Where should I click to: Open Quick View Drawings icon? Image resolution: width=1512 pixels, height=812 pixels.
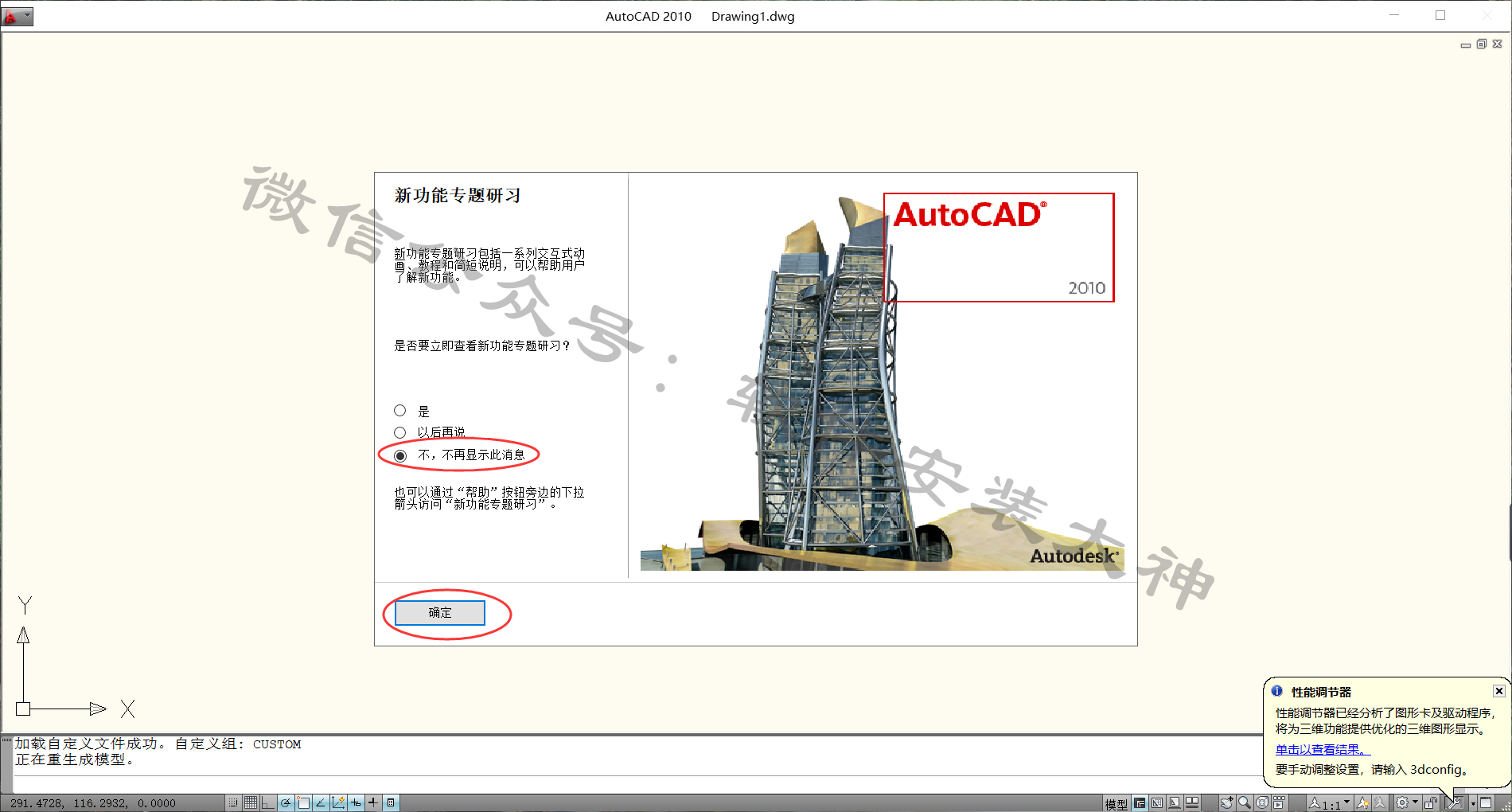[x=1192, y=802]
